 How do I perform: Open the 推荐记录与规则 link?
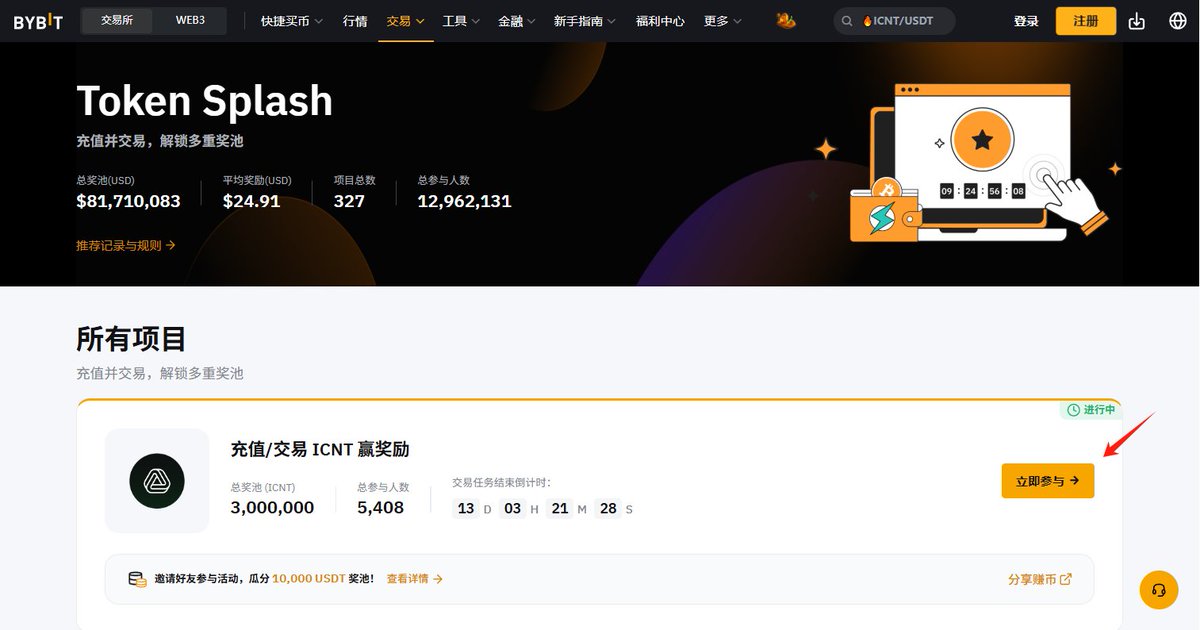coord(126,245)
